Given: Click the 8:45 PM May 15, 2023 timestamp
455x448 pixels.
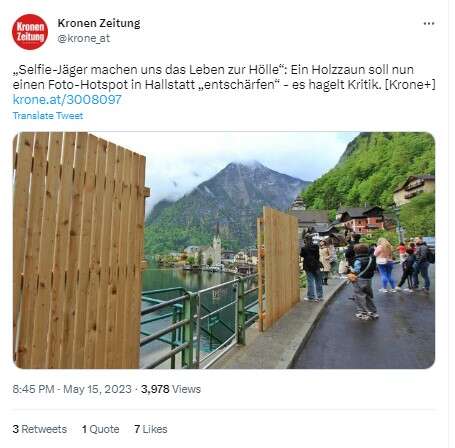Looking at the screenshot, I should tap(72, 389).
